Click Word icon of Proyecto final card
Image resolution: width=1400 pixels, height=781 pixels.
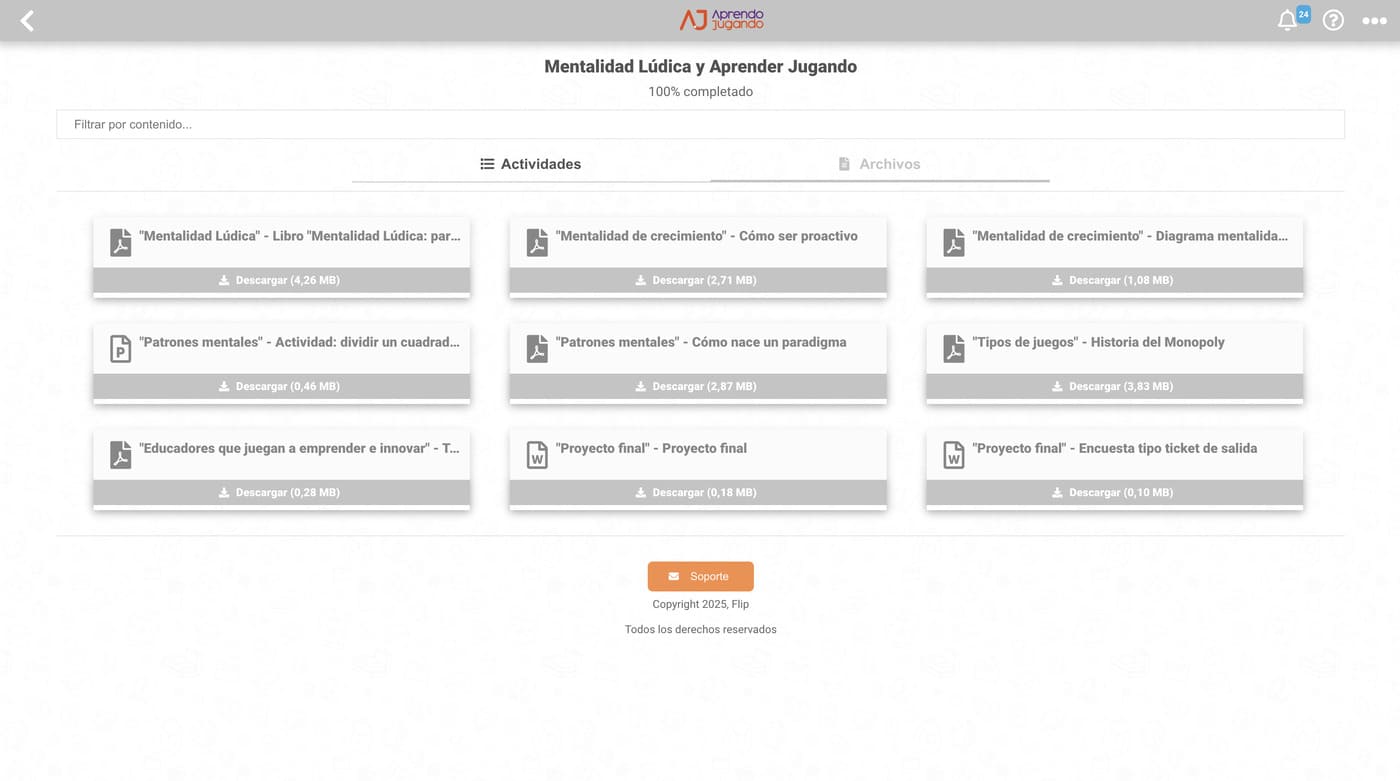(x=537, y=454)
